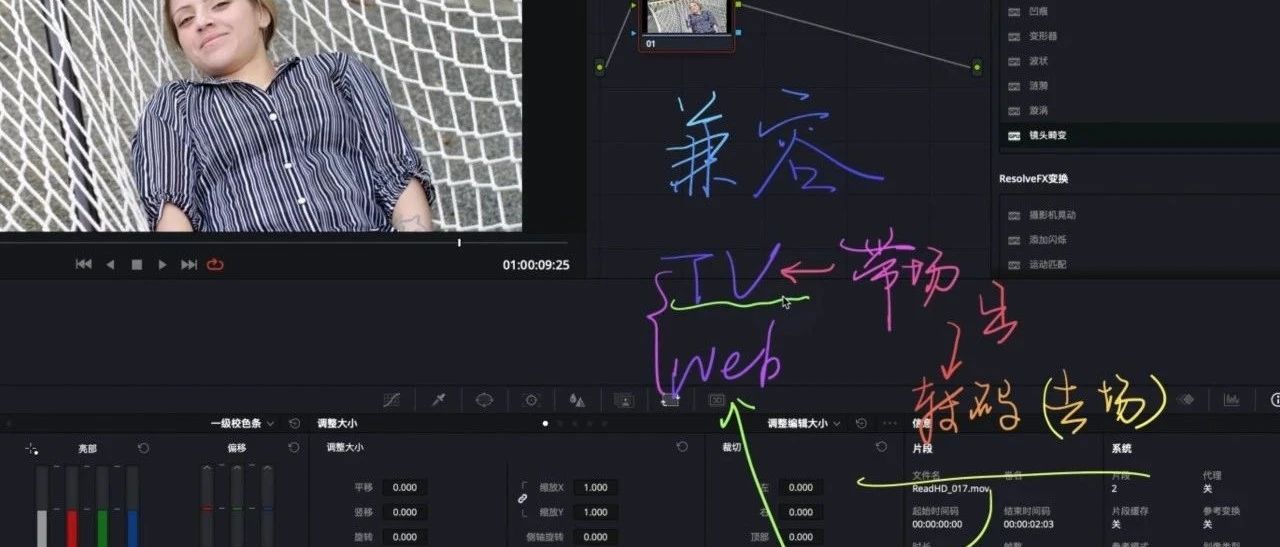Open the Tracker palette icon

pos(531,400)
